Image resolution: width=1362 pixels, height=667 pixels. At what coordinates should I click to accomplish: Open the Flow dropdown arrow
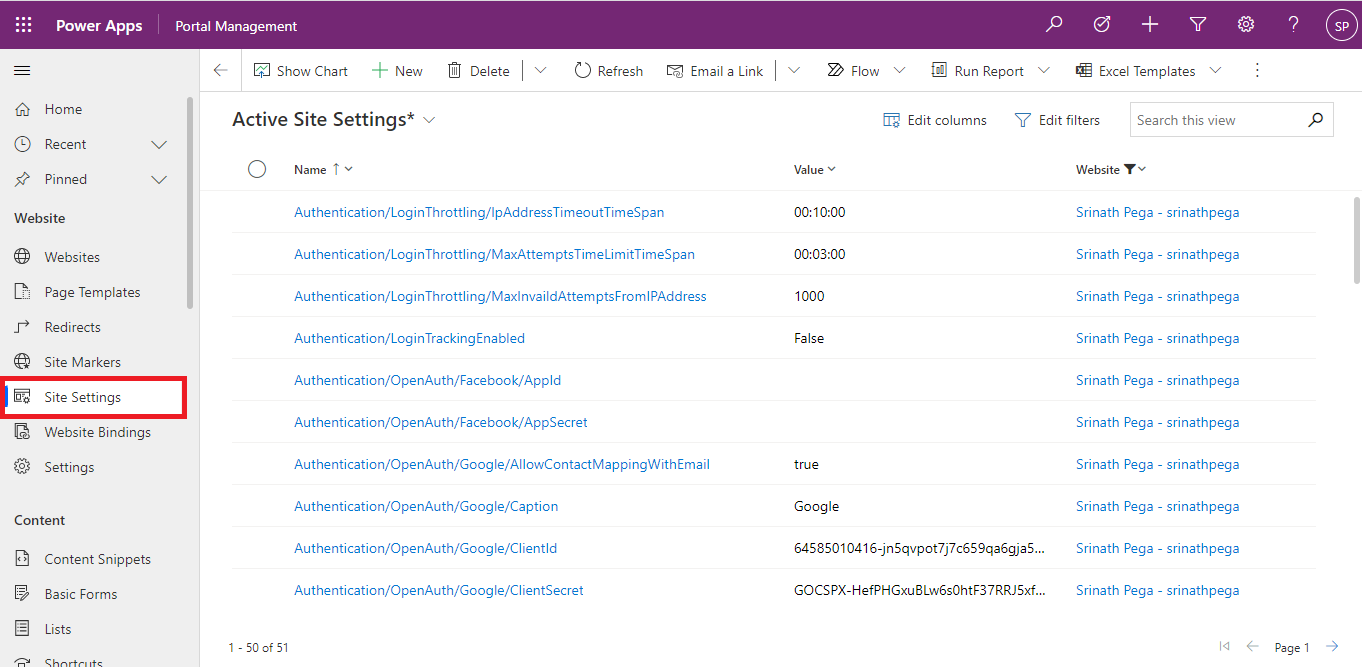(x=899, y=71)
